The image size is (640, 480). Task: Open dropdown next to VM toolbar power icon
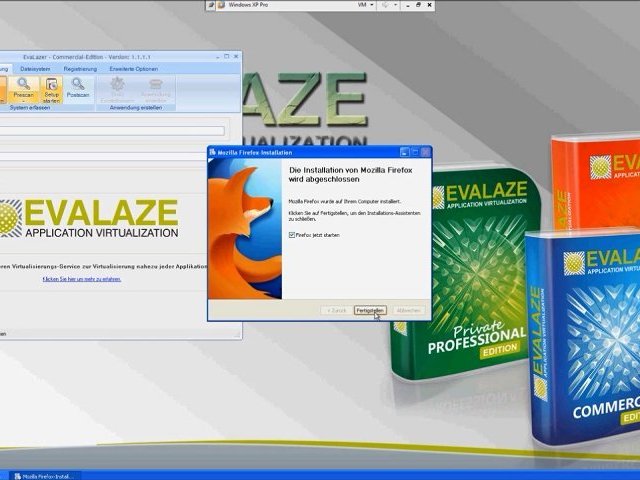[397, 6]
